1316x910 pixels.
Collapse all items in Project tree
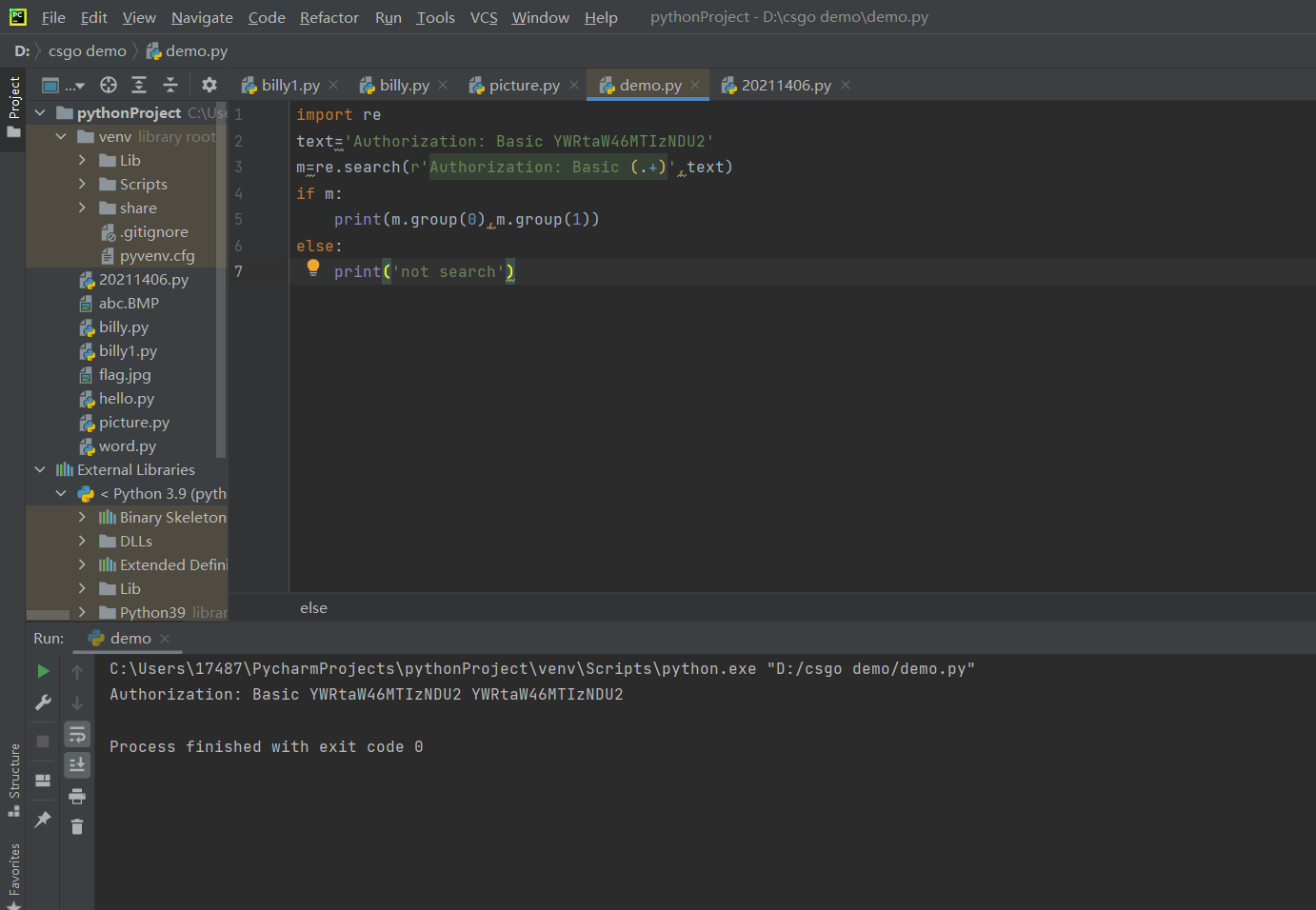pyautogui.click(x=170, y=85)
